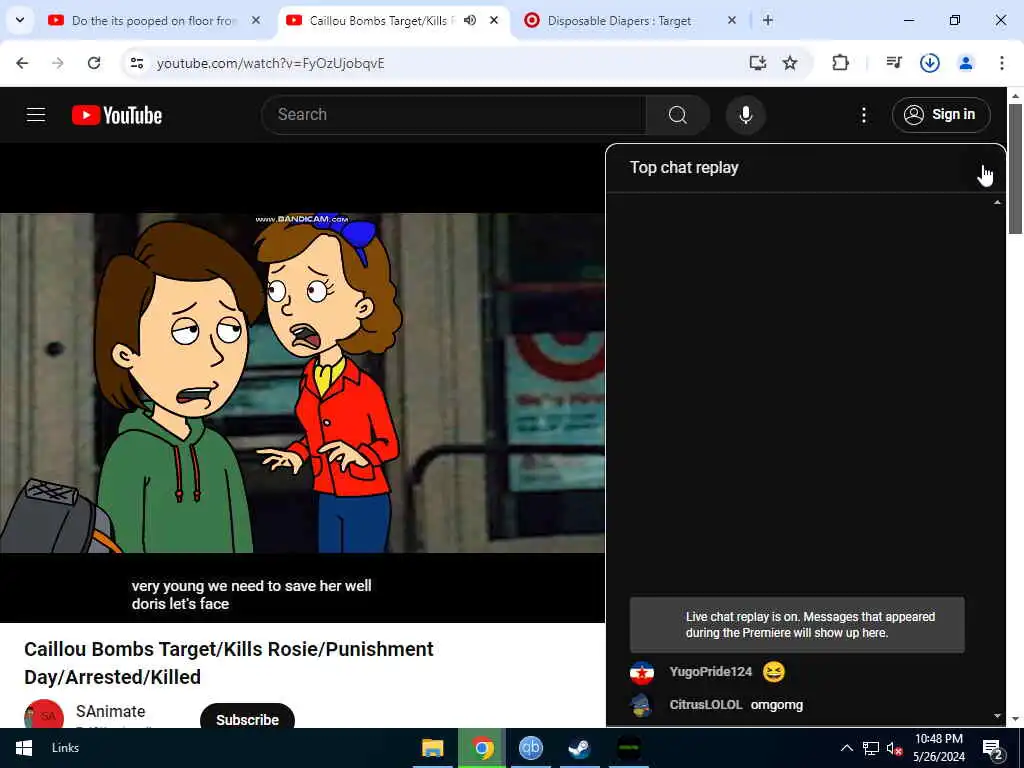Open clock showing 10:48 PM
1024x768 pixels.
coord(938,748)
